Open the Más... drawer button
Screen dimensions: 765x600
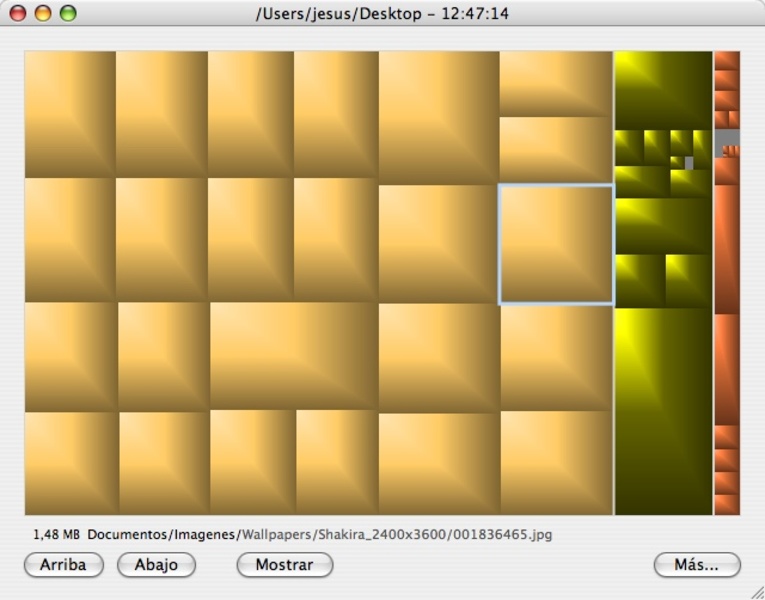coord(697,564)
